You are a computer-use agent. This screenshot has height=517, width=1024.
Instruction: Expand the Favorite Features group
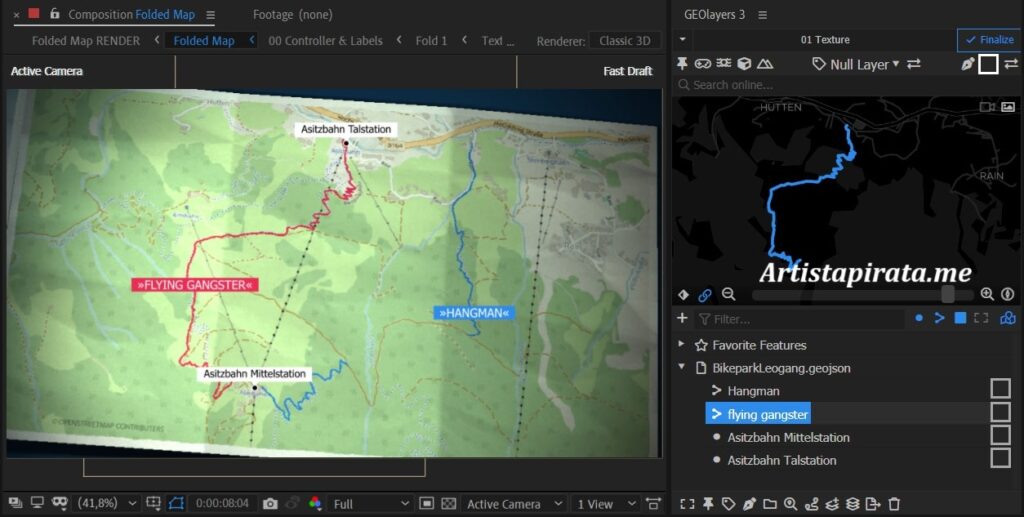681,344
